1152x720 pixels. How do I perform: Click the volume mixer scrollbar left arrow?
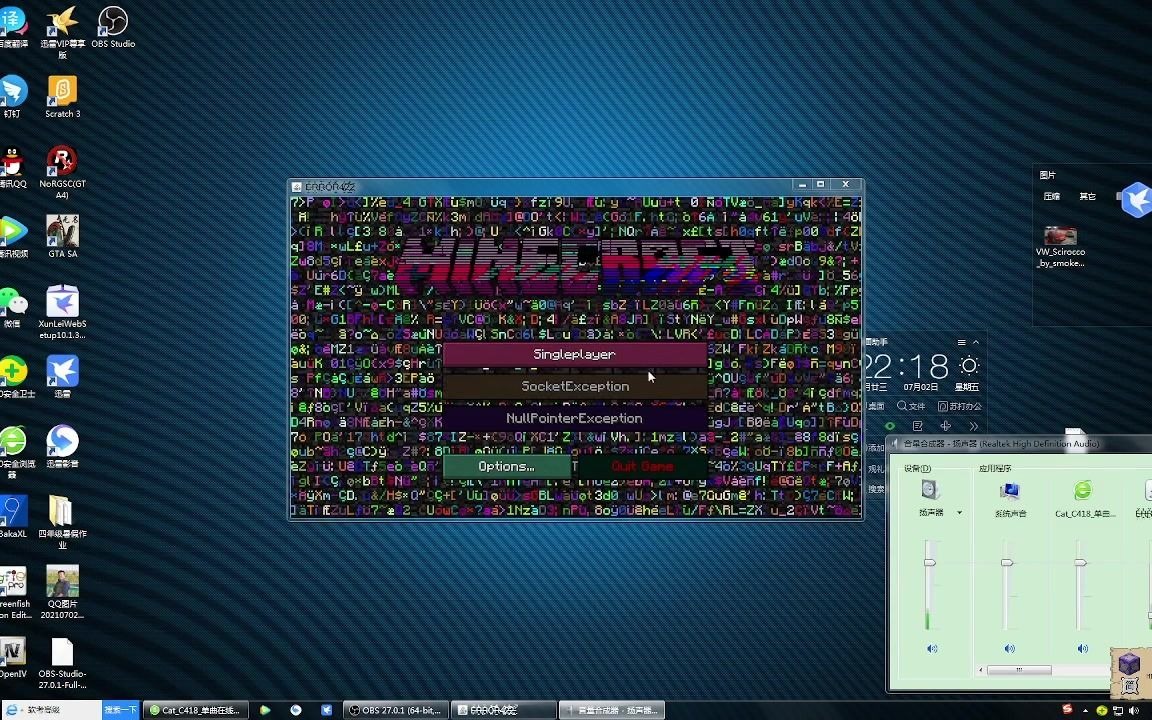tap(982, 670)
